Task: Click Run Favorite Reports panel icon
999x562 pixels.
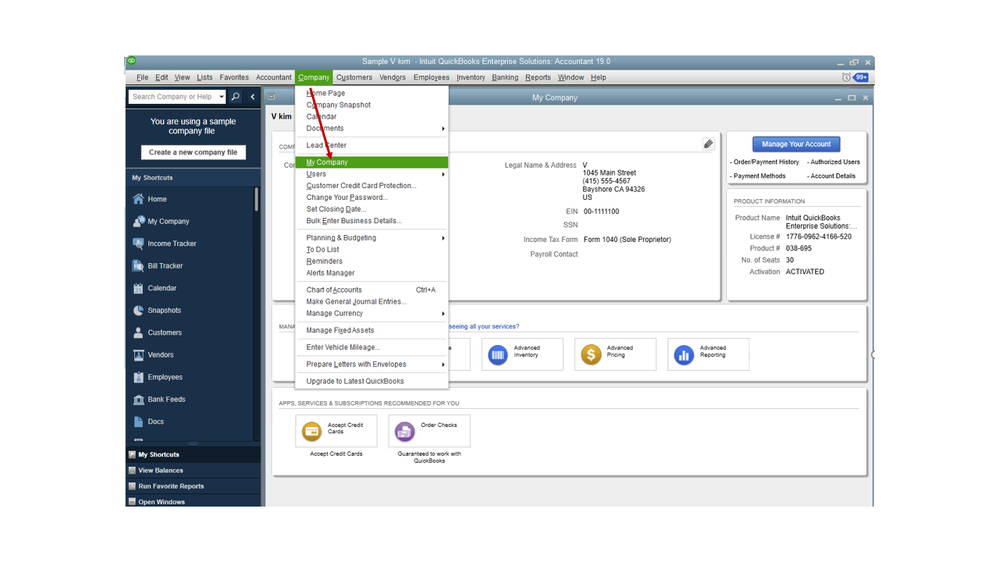Action: pos(132,486)
